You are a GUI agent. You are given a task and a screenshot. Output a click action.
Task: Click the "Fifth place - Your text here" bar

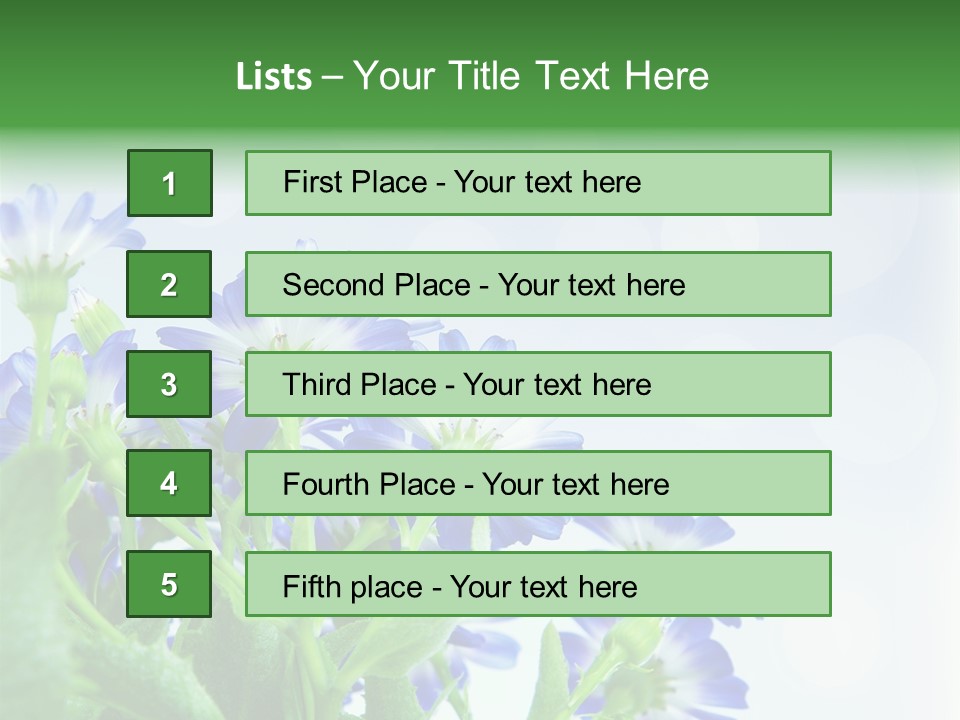click(x=538, y=584)
